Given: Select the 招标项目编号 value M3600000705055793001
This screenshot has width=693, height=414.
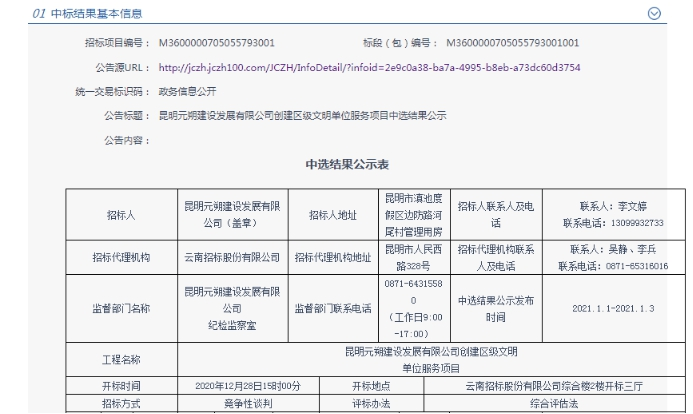Looking at the screenshot, I should (217, 43).
